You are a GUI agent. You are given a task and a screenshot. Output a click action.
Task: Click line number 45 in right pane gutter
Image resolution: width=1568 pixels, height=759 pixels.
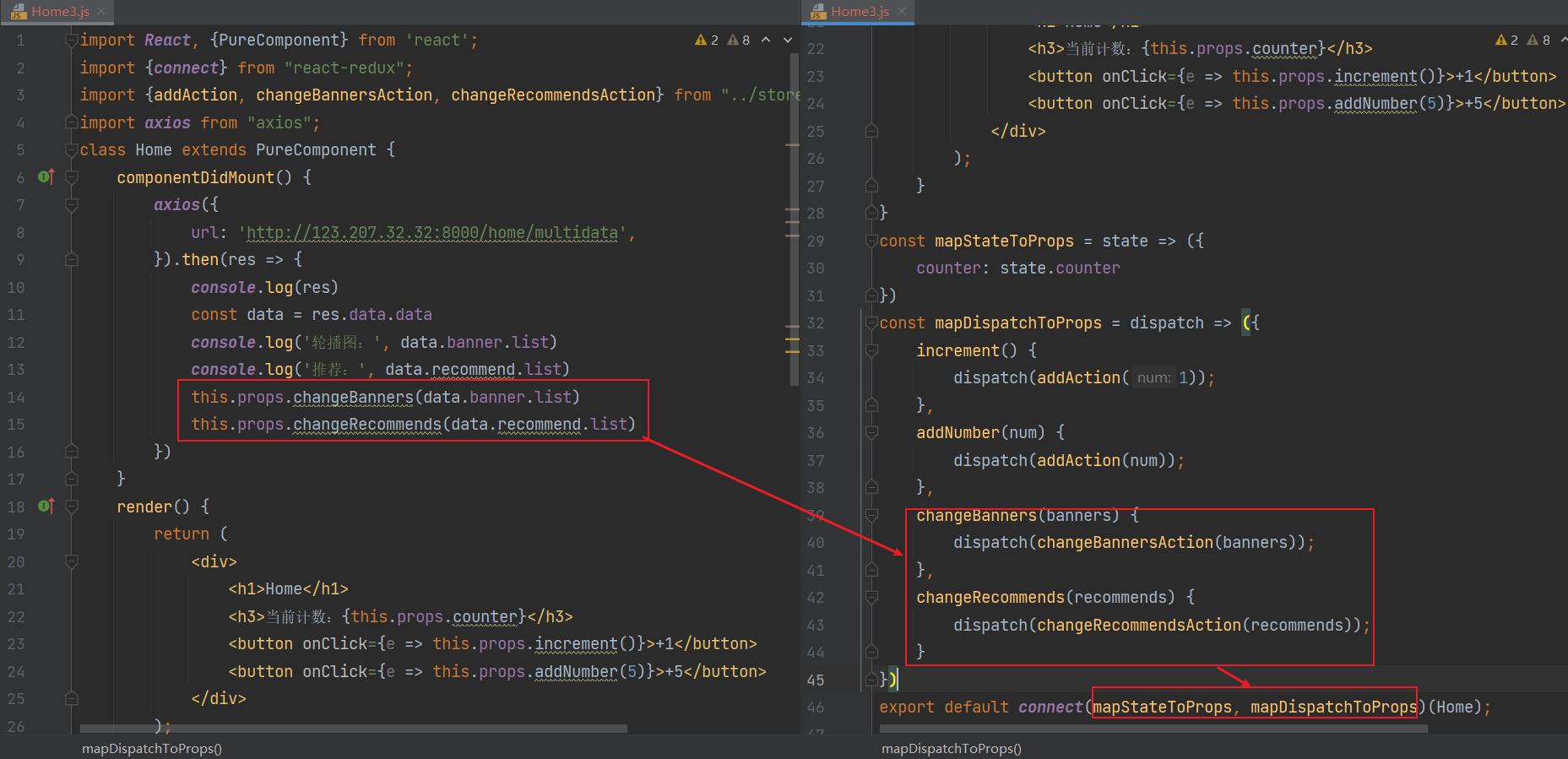click(x=816, y=680)
